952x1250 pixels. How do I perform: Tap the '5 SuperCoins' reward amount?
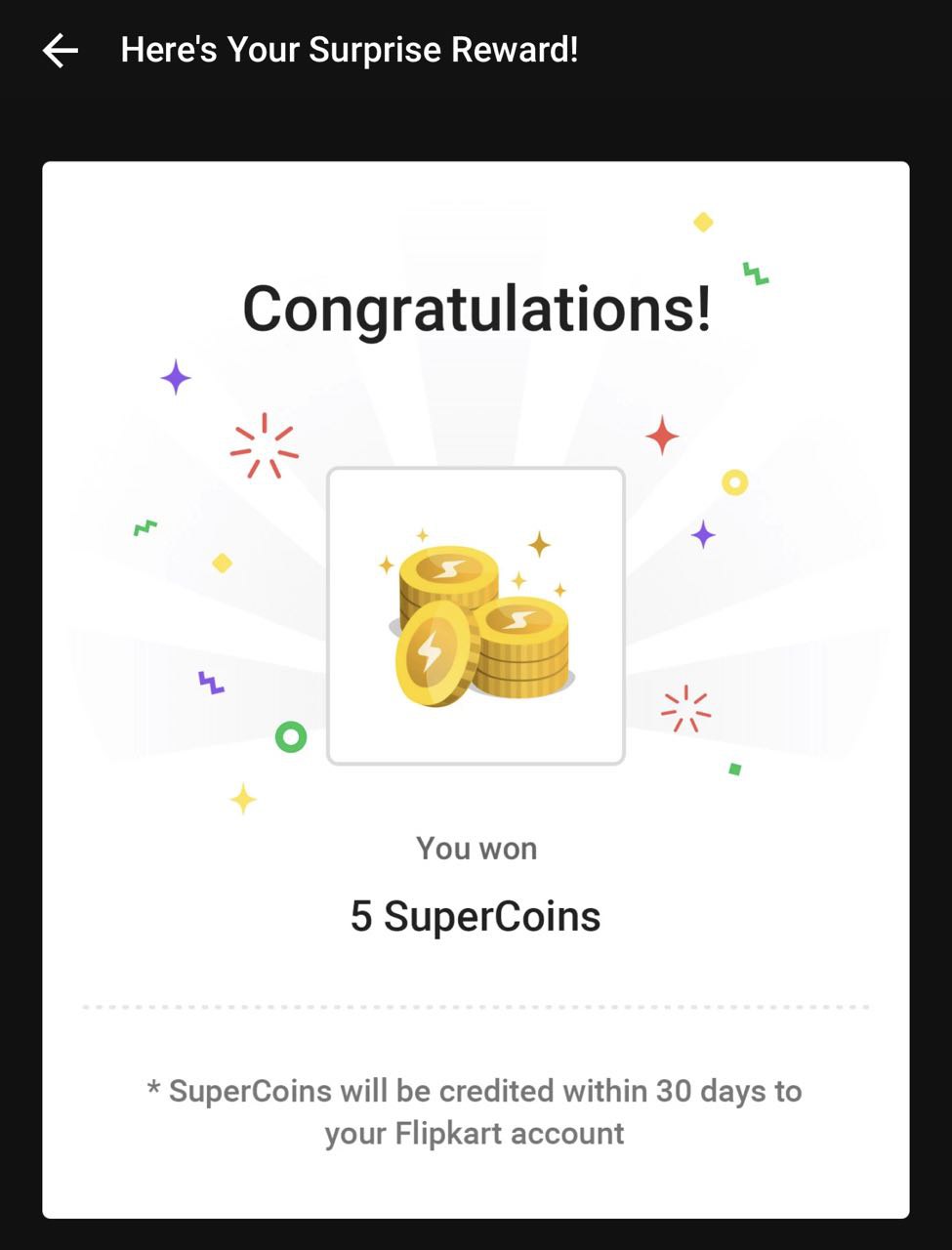coord(476,916)
